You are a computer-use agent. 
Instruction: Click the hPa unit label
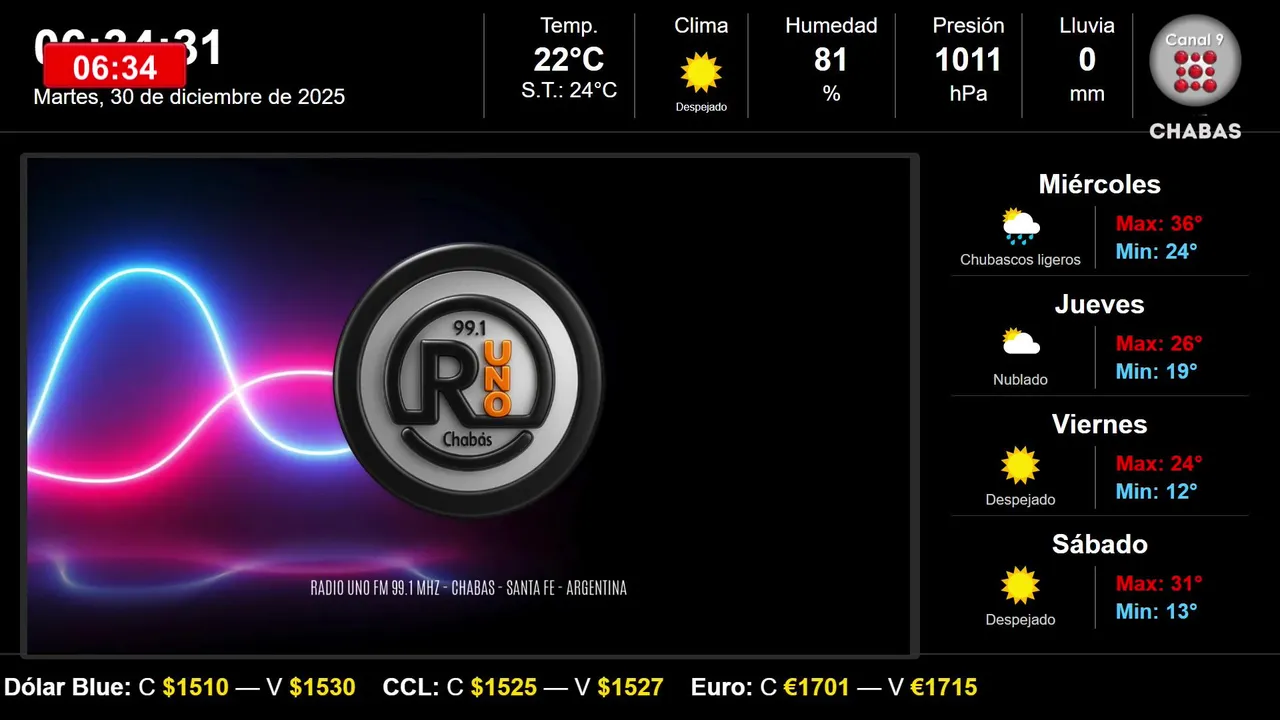[968, 94]
